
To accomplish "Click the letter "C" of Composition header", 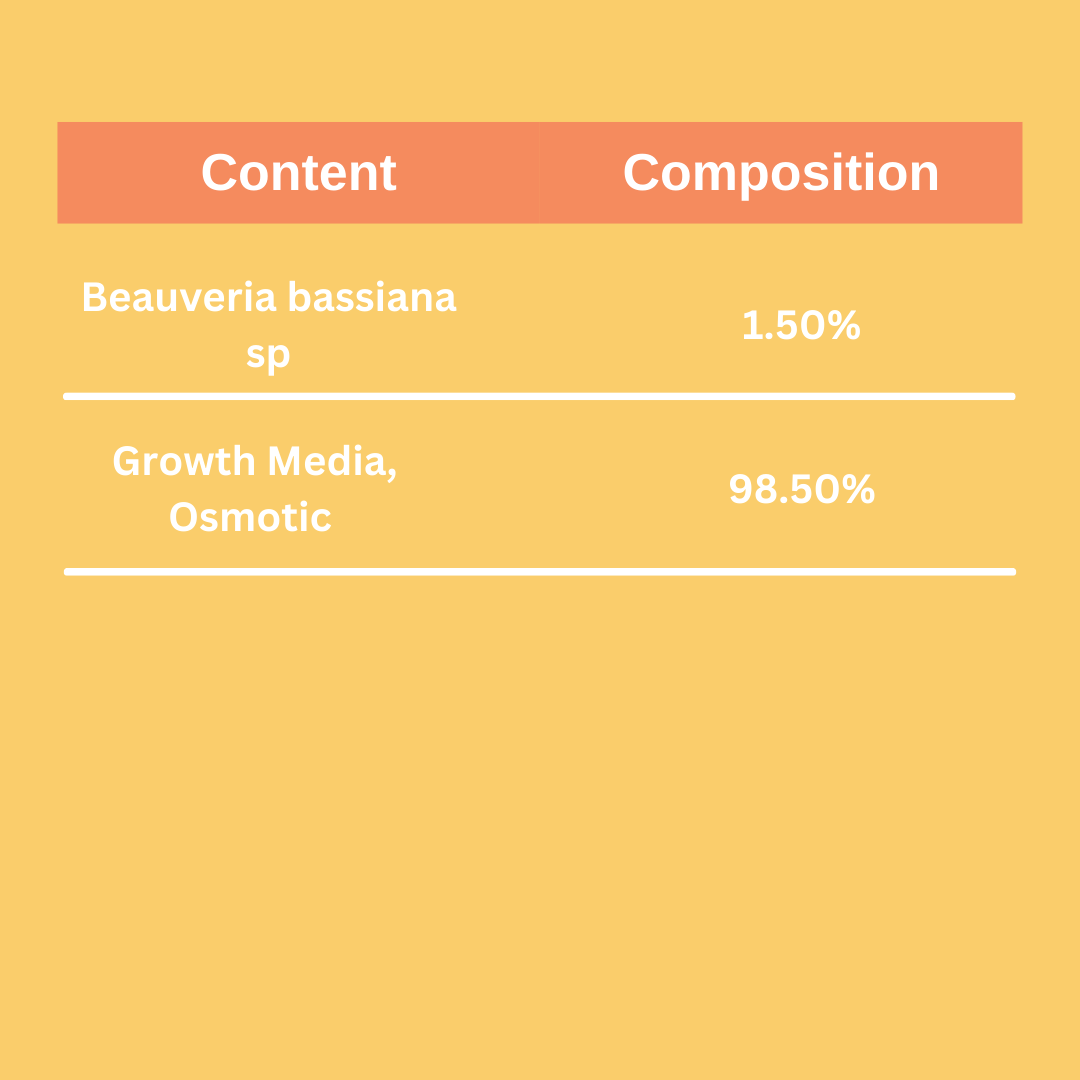I will 641,172.
